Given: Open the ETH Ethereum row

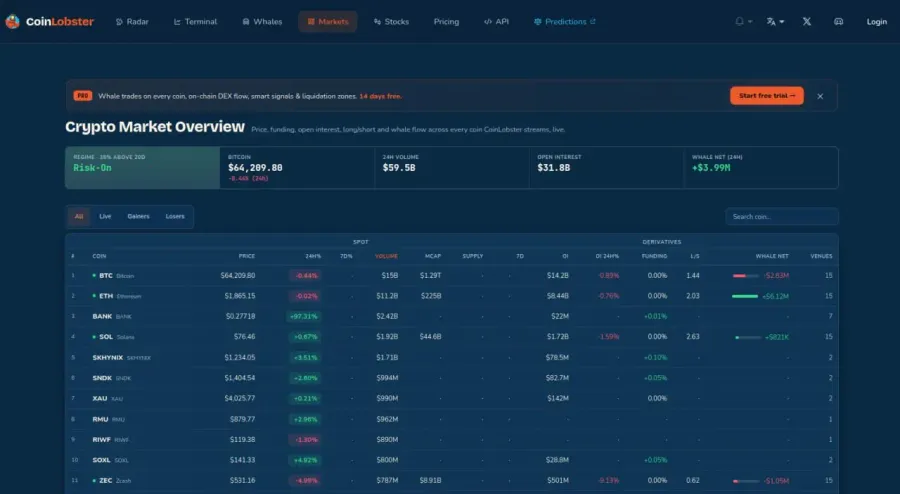Looking at the screenshot, I should click(452, 296).
